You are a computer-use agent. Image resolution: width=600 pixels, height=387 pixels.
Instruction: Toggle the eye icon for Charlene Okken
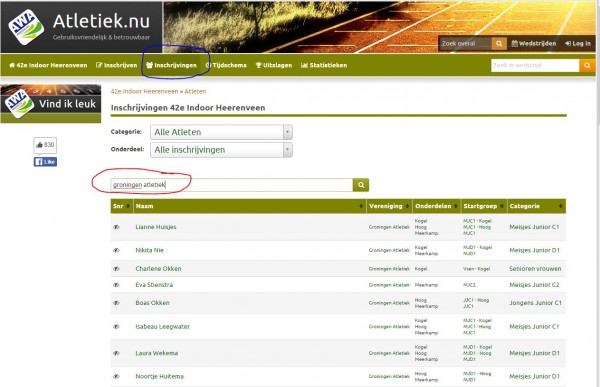pyautogui.click(x=116, y=269)
